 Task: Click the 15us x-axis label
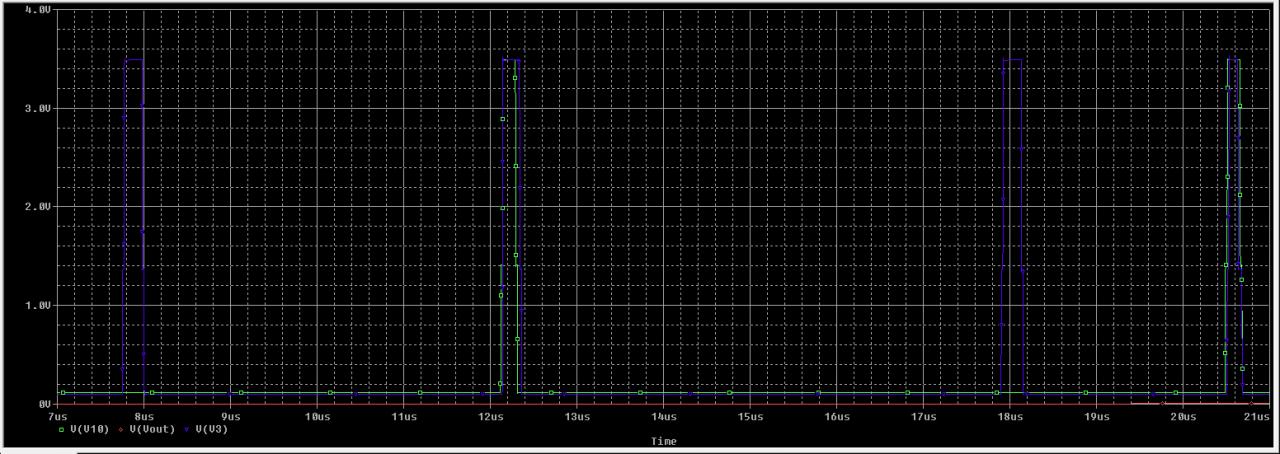[x=750, y=416]
